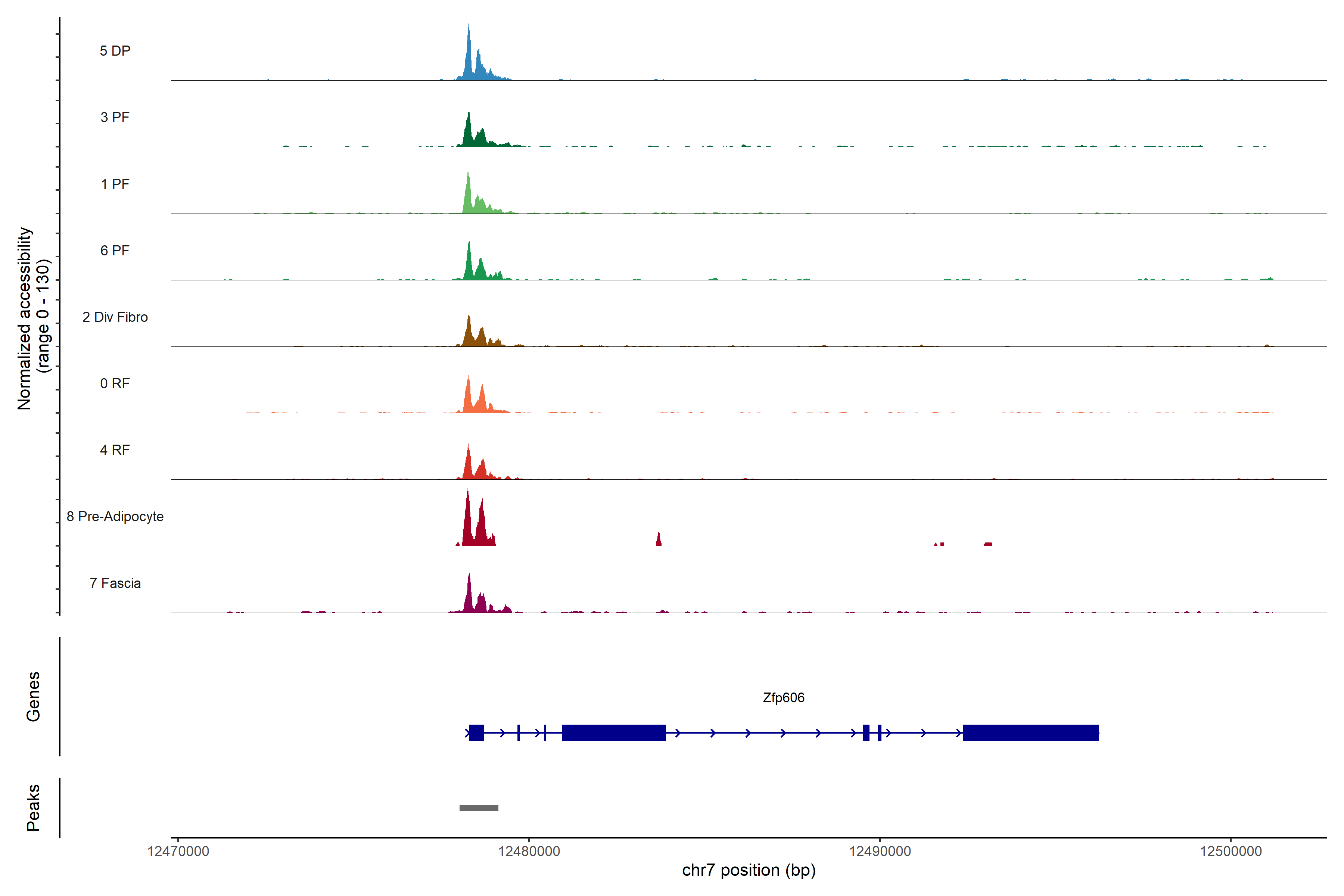Screen dimensions: 1344x896
Task: Select the 2 Div Fibro label
Action: coord(115,317)
